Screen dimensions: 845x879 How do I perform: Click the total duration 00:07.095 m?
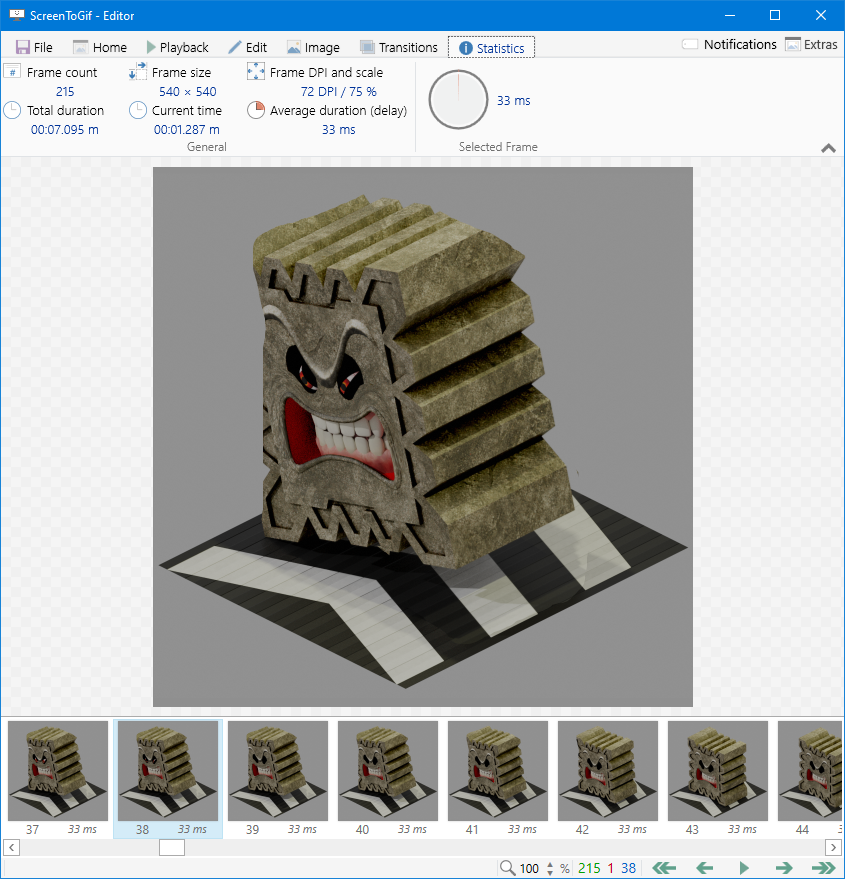click(x=64, y=129)
